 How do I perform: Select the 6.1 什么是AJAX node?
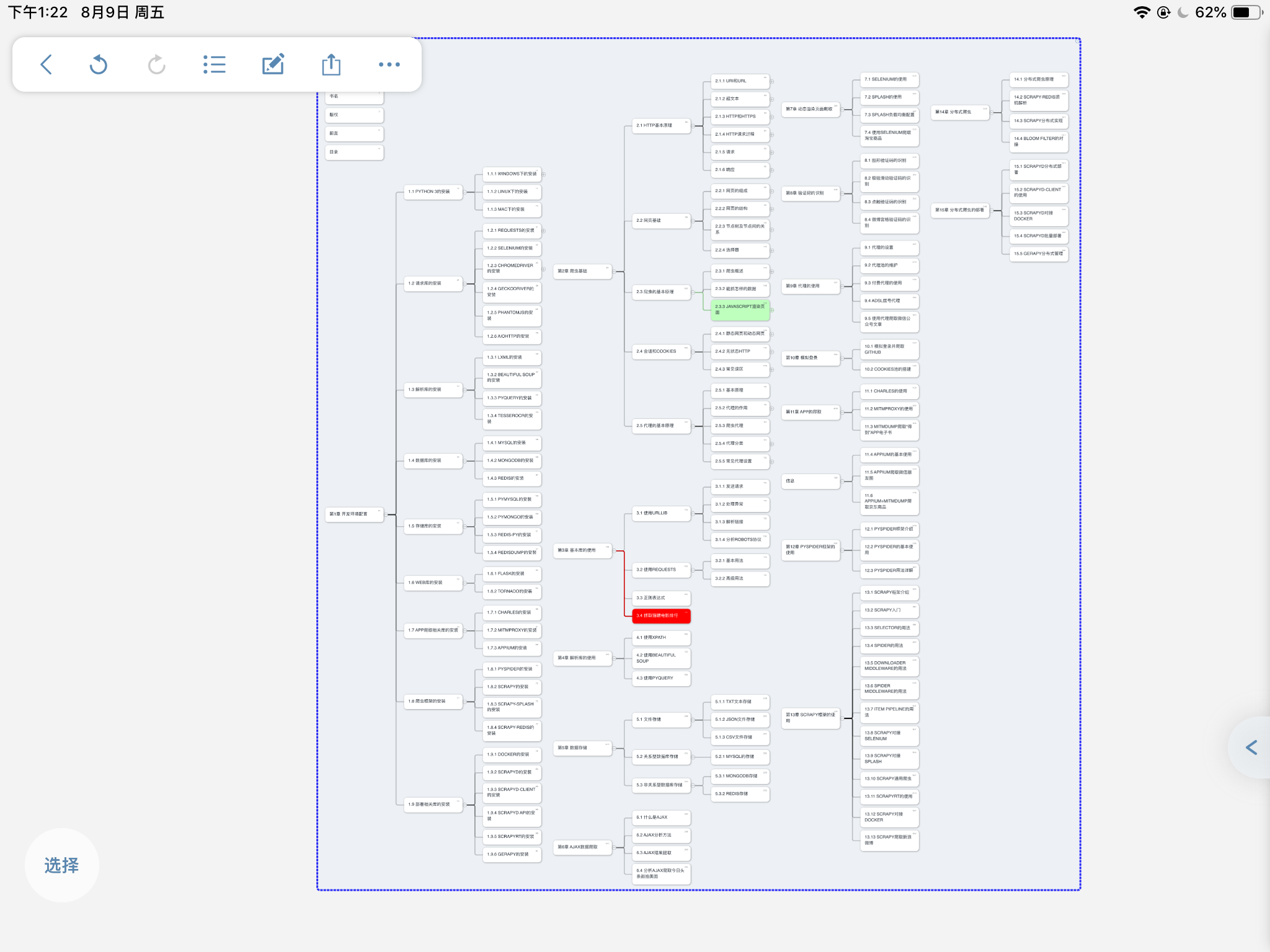click(661, 818)
